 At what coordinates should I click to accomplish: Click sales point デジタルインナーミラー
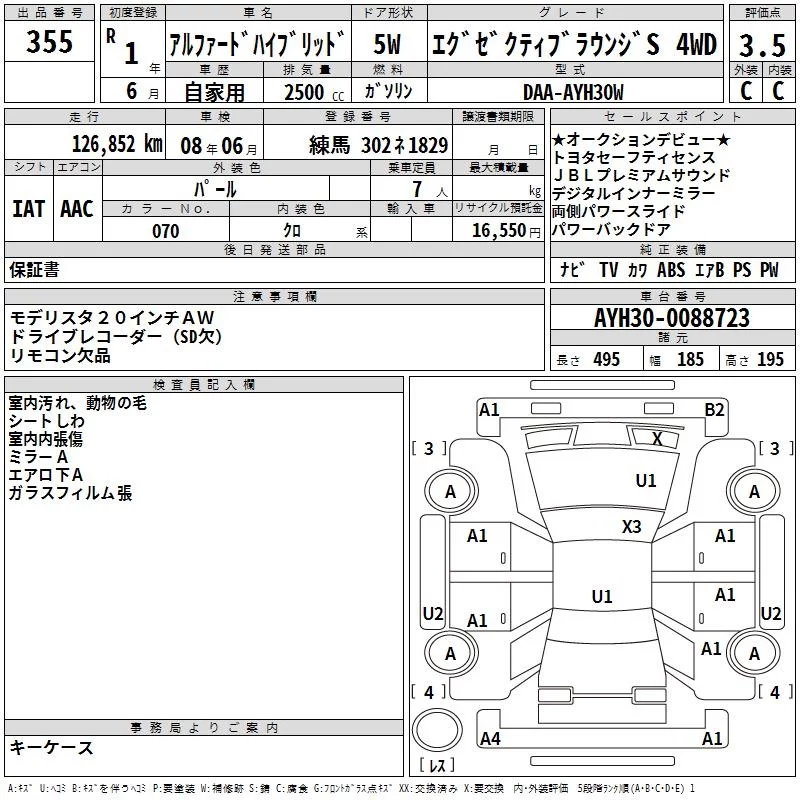pos(634,193)
